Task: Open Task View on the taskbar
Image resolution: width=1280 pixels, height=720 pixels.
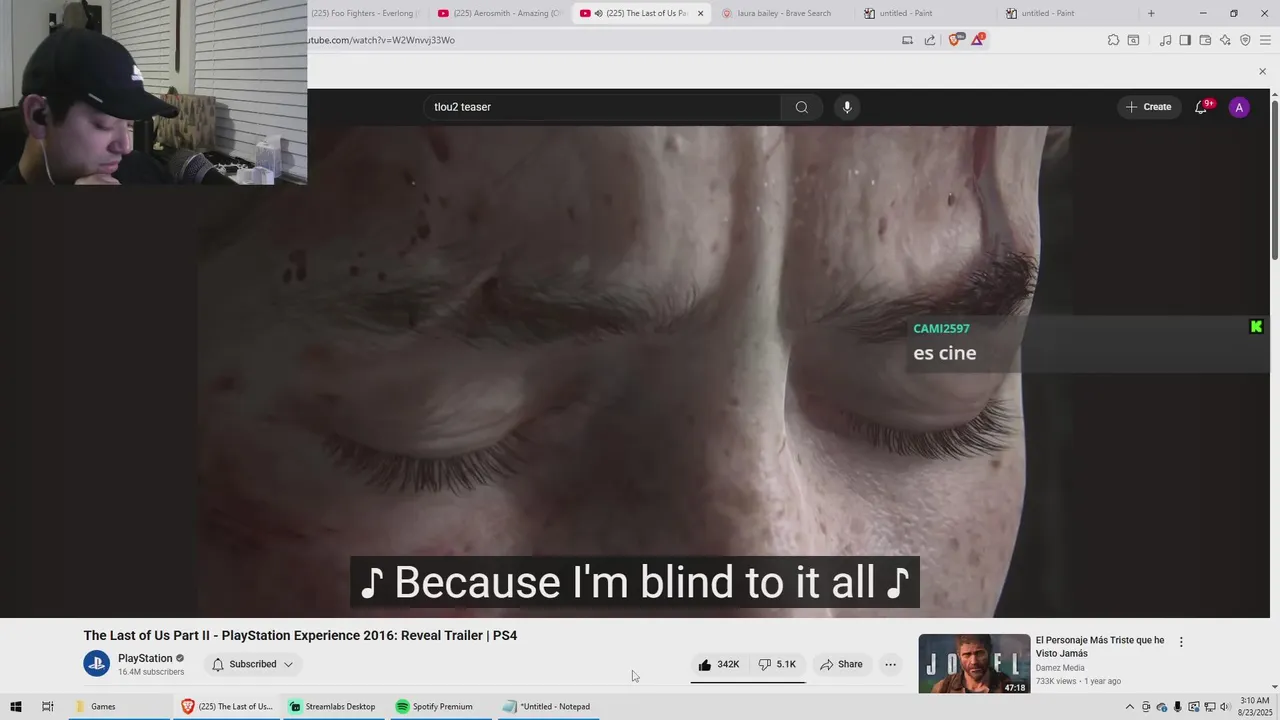Action: pyautogui.click(x=47, y=707)
